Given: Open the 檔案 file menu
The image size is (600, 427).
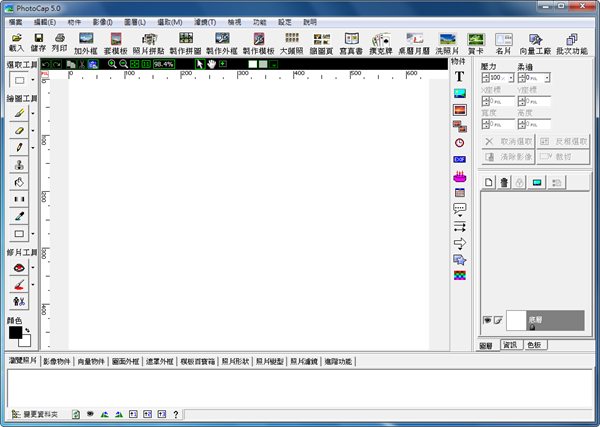Looking at the screenshot, I should coord(16,22).
